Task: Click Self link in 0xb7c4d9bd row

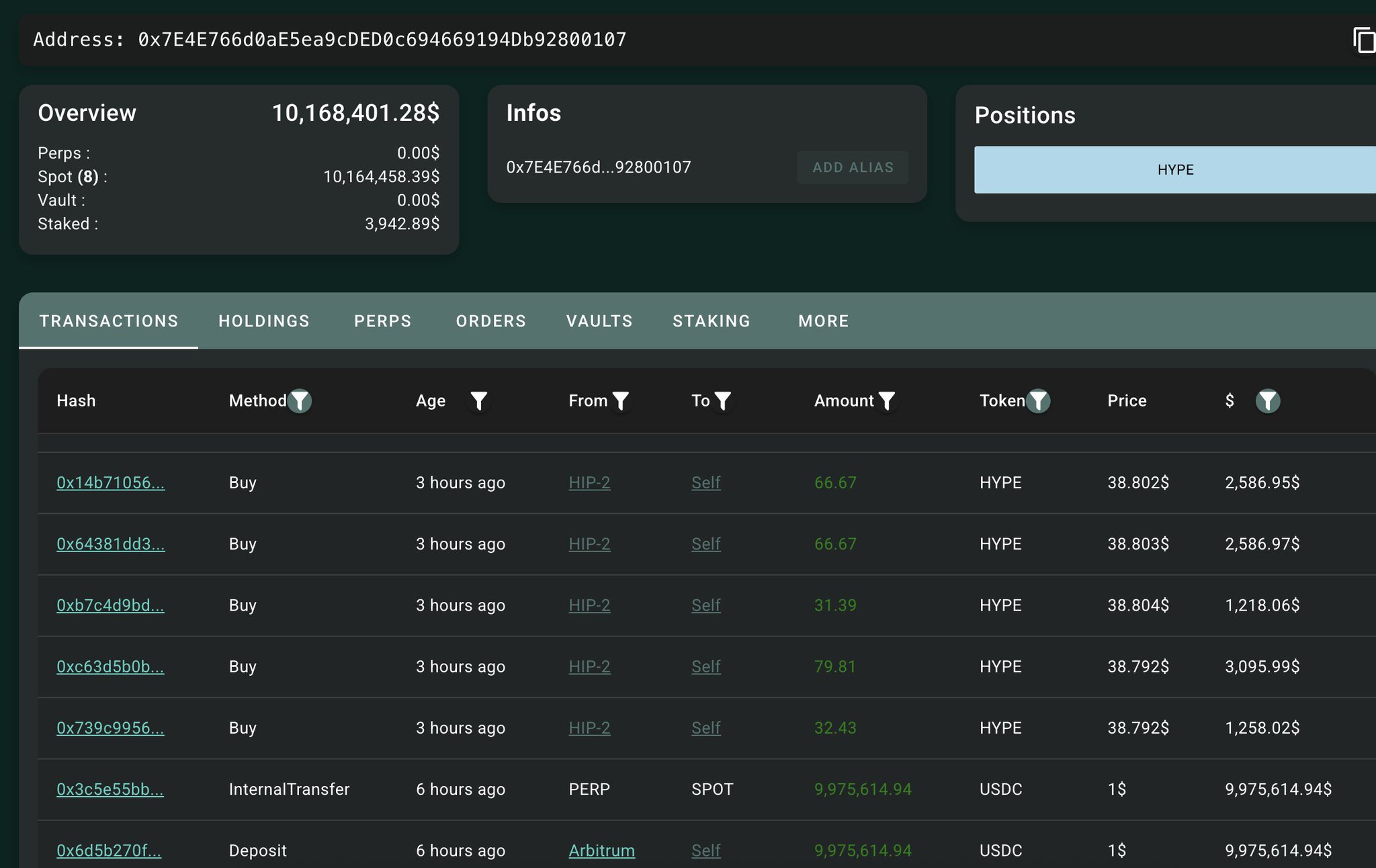Action: tap(706, 605)
